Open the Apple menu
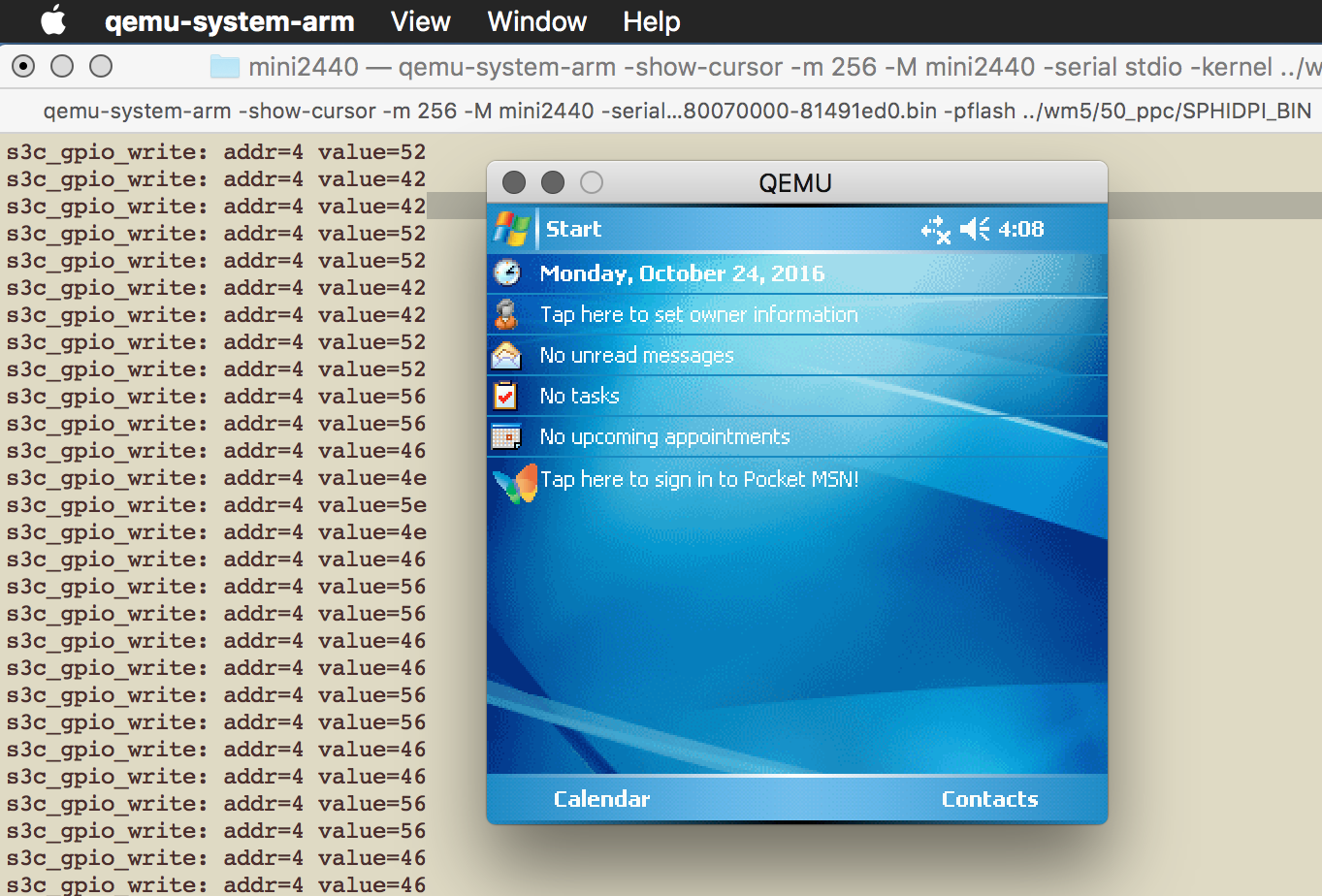The width and height of the screenshot is (1322, 896). (x=52, y=20)
